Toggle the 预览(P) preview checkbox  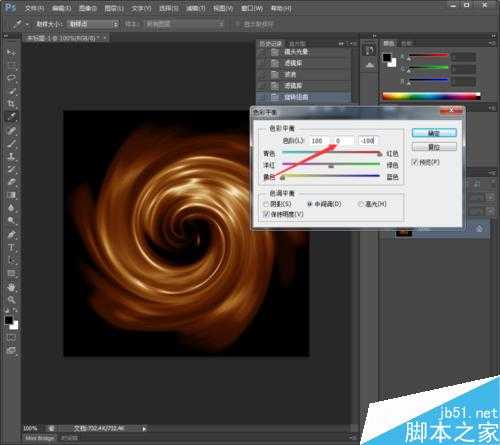414,163
